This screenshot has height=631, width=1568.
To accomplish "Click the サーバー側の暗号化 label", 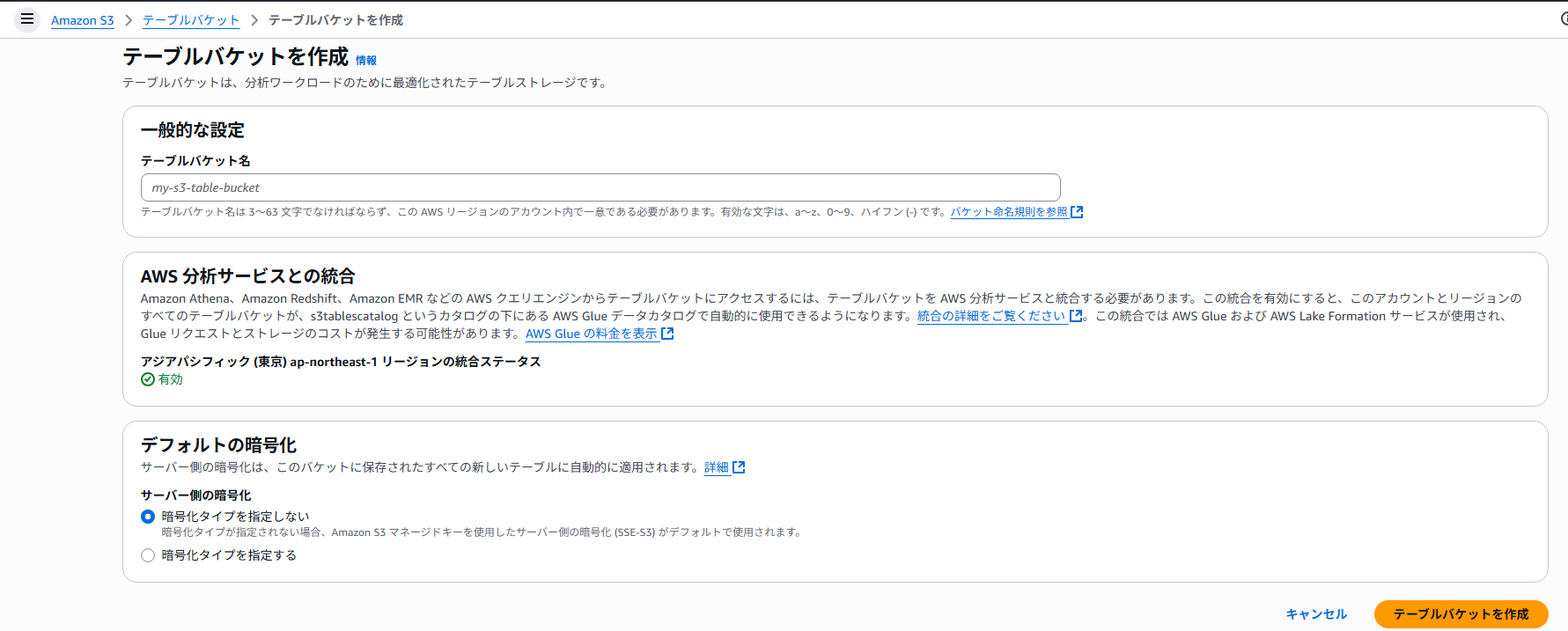I will click(x=195, y=495).
